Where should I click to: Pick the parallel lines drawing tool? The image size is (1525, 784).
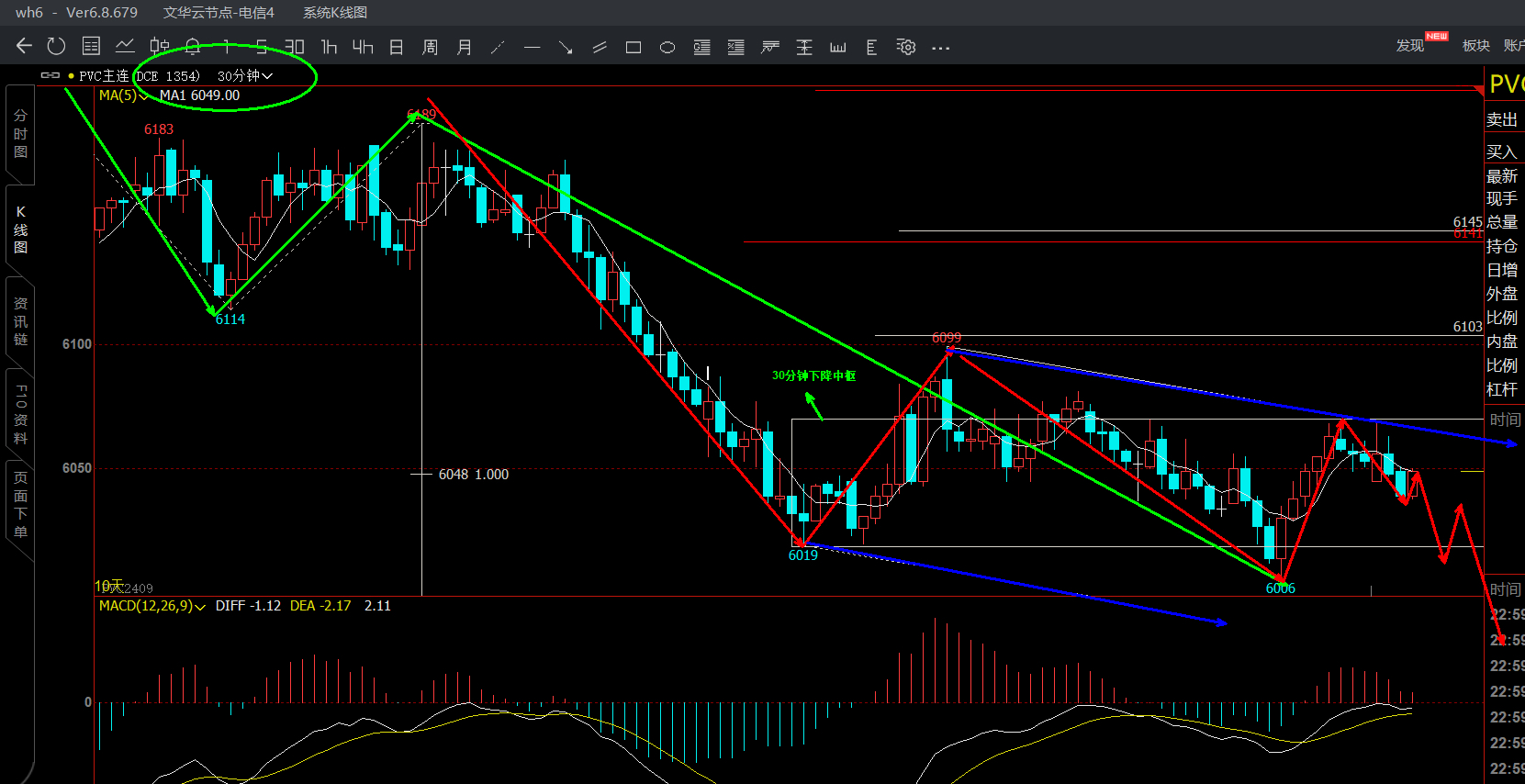(600, 47)
